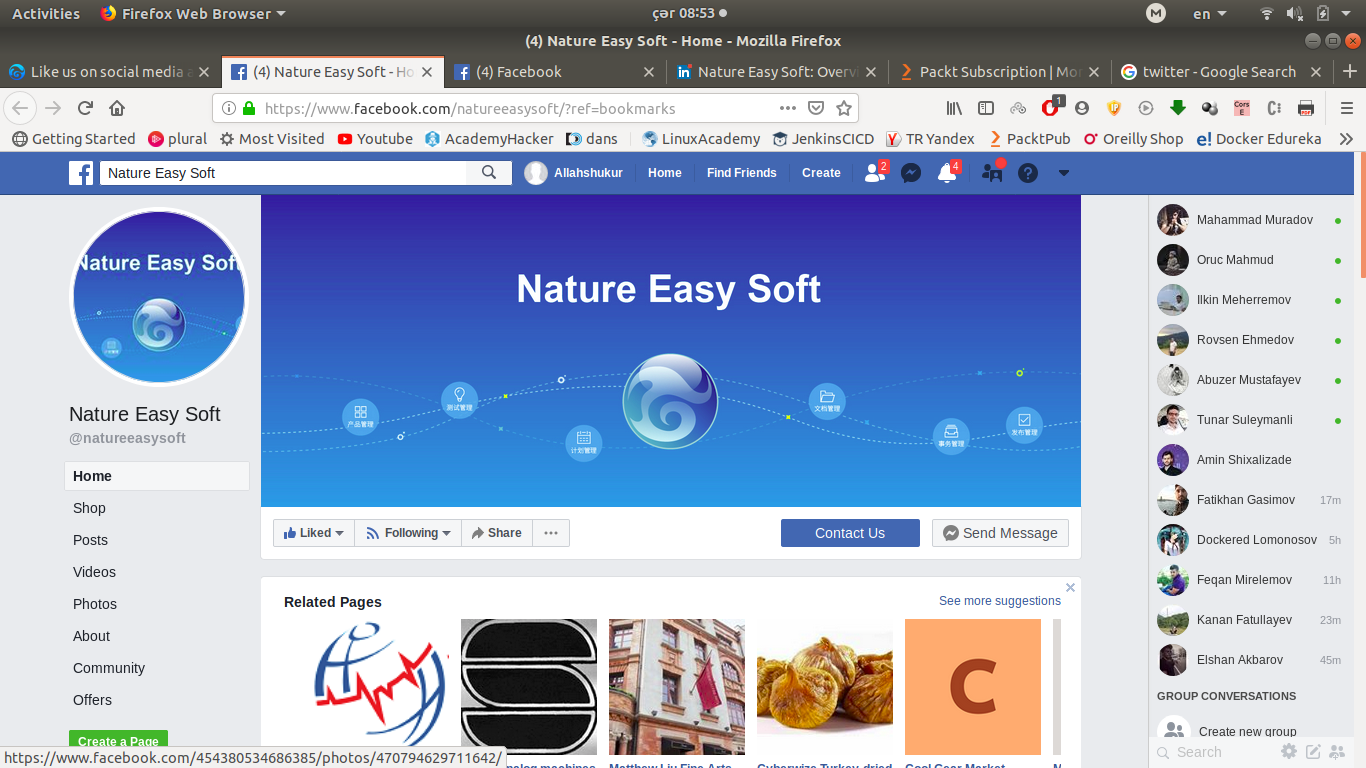Click the Send Message button
Image resolution: width=1366 pixels, height=768 pixels.
coord(1000,533)
